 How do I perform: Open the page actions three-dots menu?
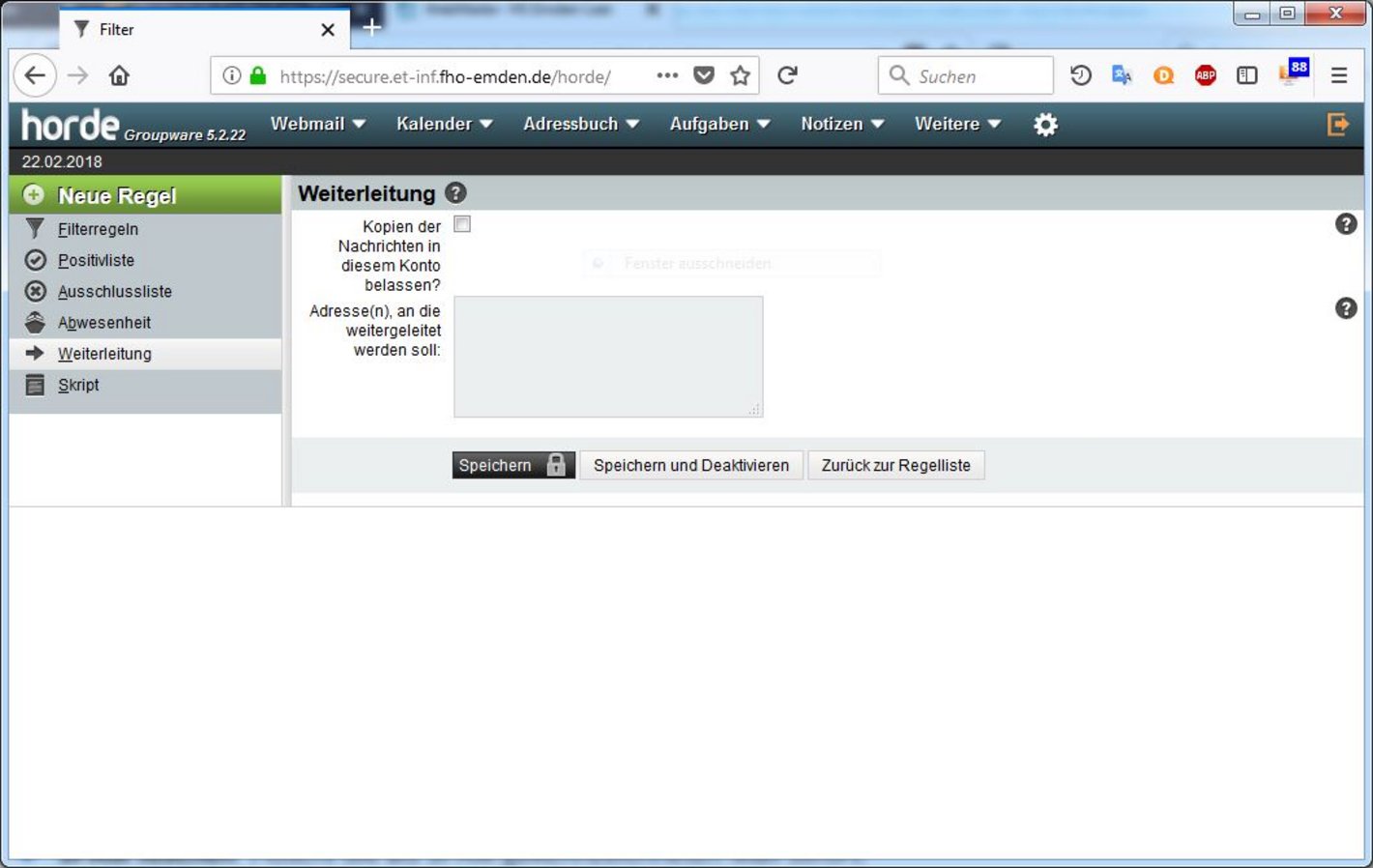[667, 75]
